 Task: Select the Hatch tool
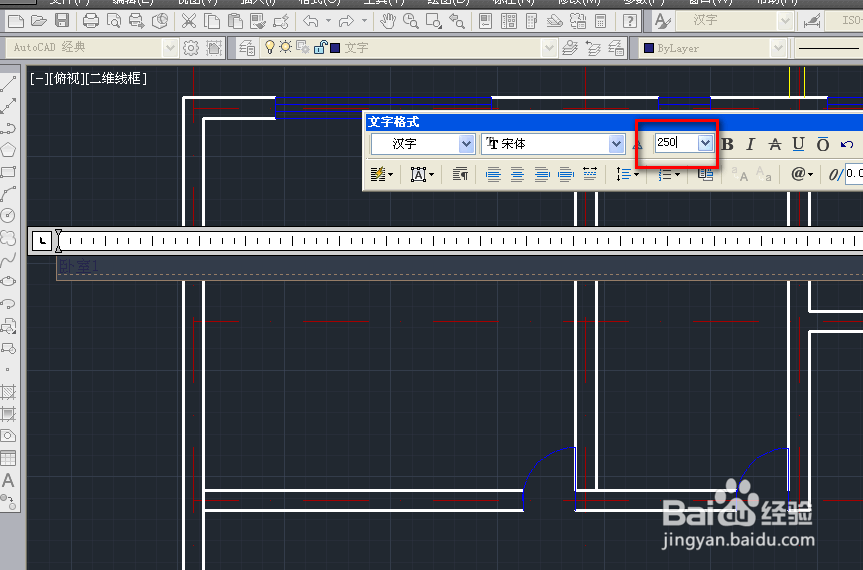click(x=8, y=392)
